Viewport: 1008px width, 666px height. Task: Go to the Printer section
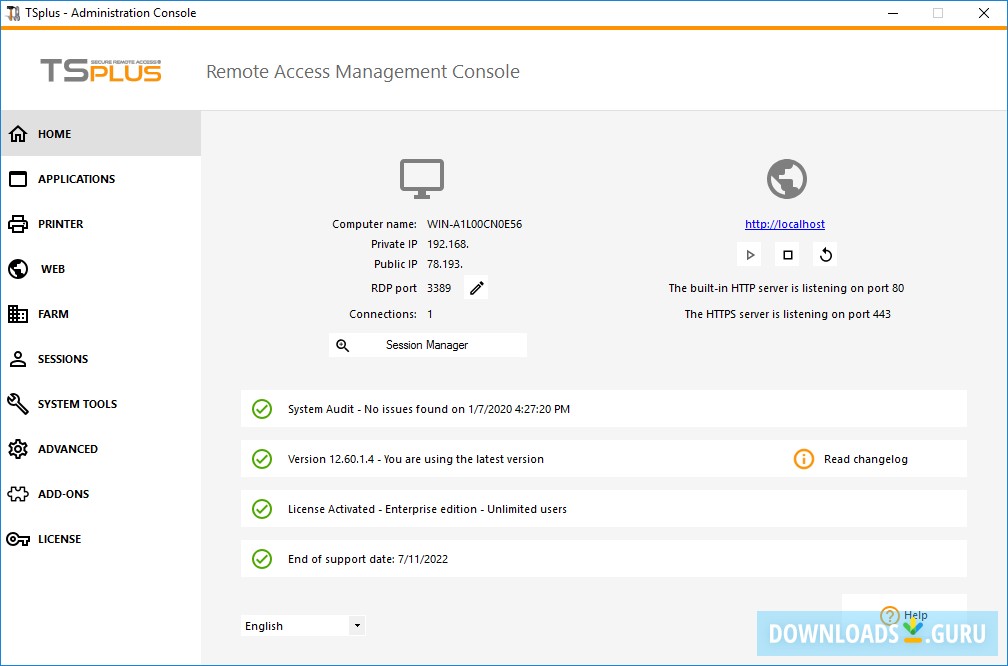[101, 224]
